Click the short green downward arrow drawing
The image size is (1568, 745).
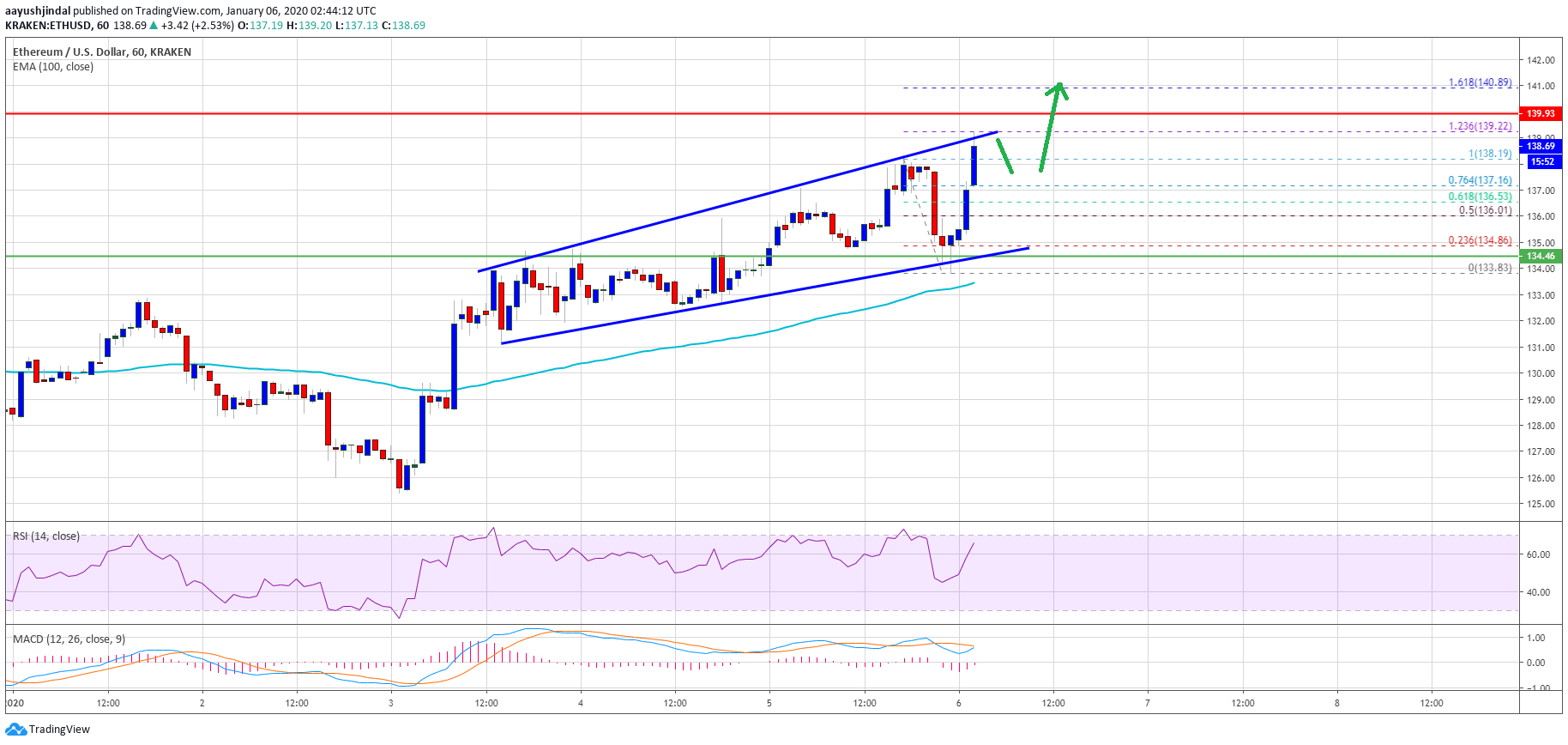1004,156
